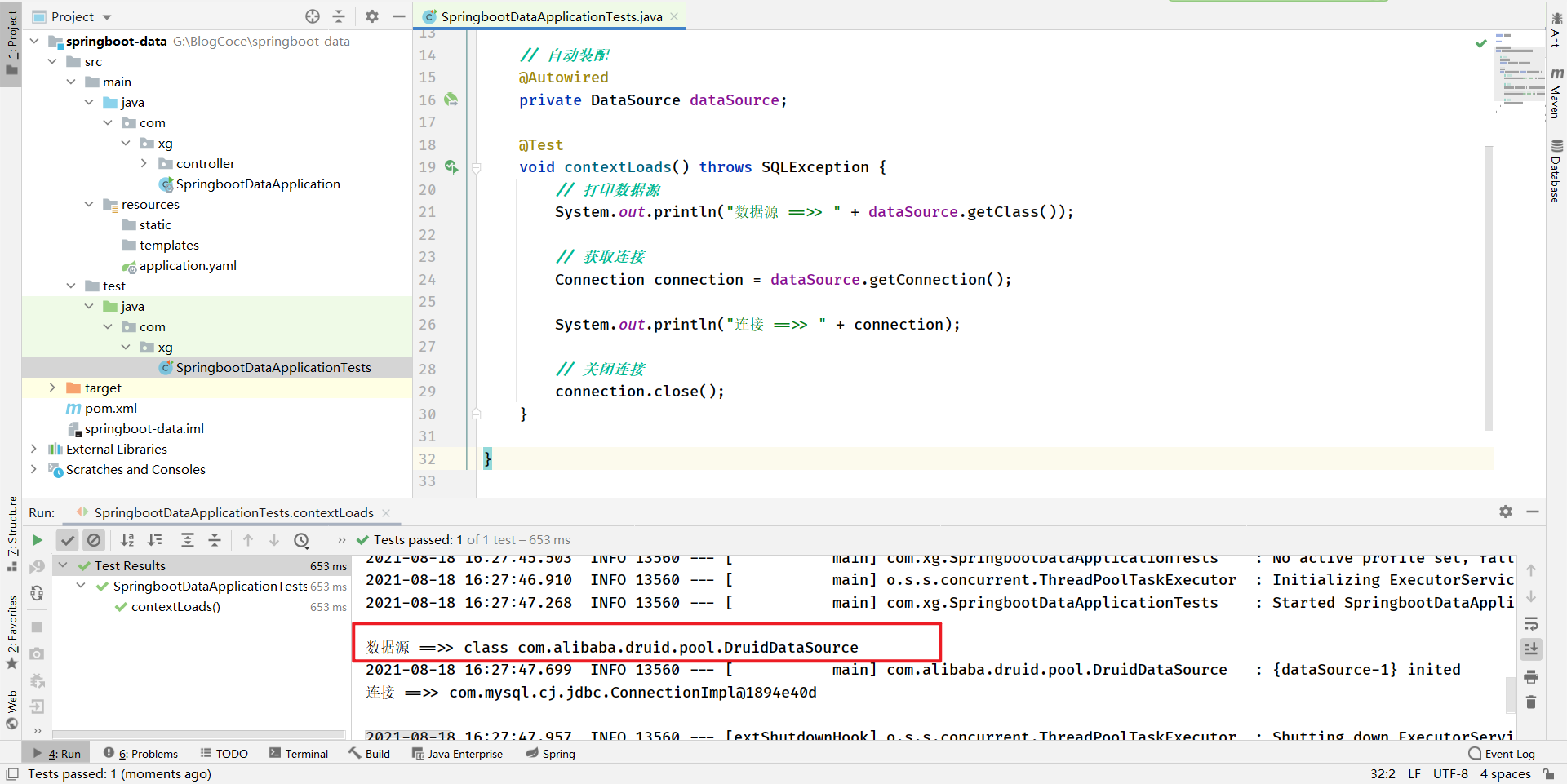This screenshot has width=1567, height=784.
Task: Fold the contextLoads method at line 19
Action: coord(477,168)
